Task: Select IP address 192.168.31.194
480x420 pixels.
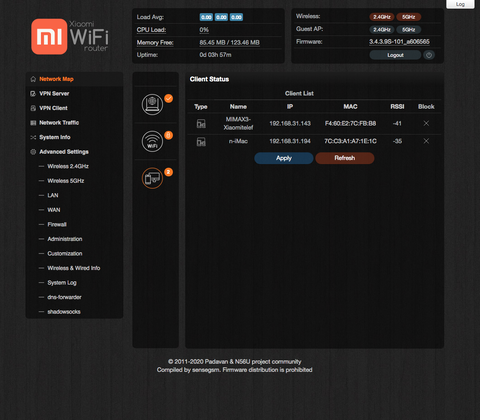Action: click(290, 141)
